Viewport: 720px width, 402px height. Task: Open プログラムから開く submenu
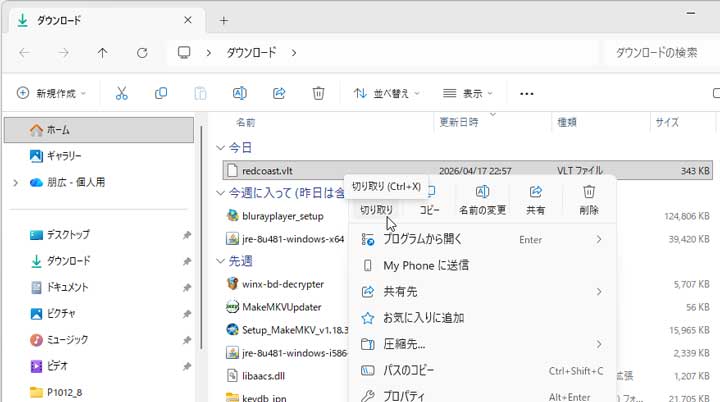482,239
